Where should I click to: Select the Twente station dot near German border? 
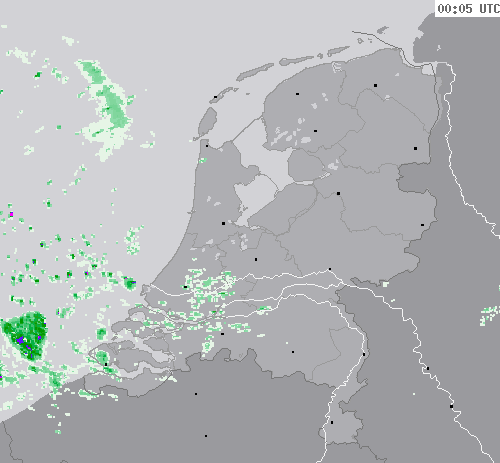422,225
